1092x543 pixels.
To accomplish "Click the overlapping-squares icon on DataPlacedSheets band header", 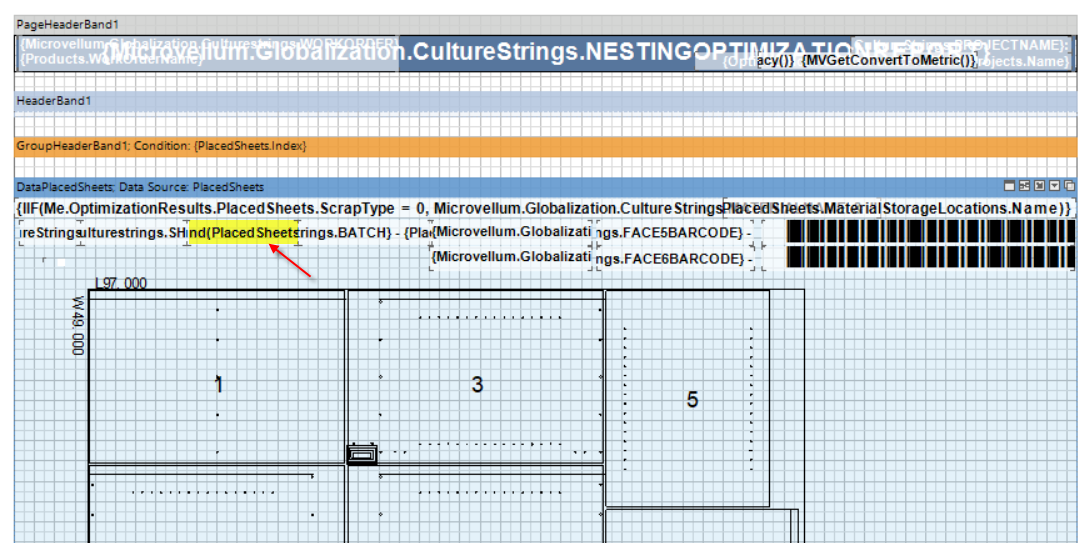I will click(x=1069, y=187).
